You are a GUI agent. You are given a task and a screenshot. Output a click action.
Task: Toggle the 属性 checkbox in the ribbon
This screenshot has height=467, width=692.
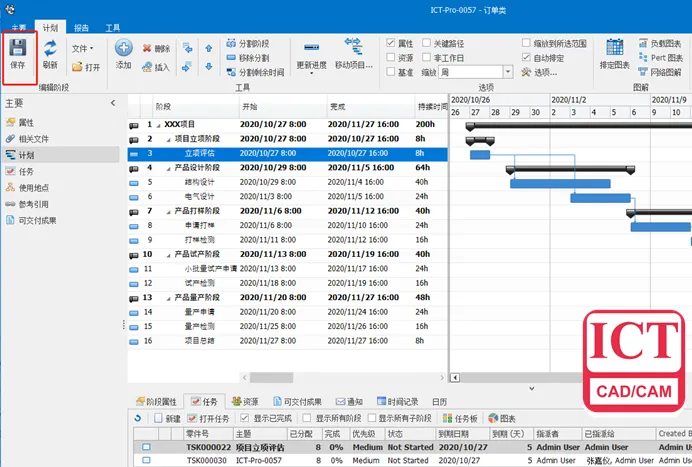tap(391, 44)
